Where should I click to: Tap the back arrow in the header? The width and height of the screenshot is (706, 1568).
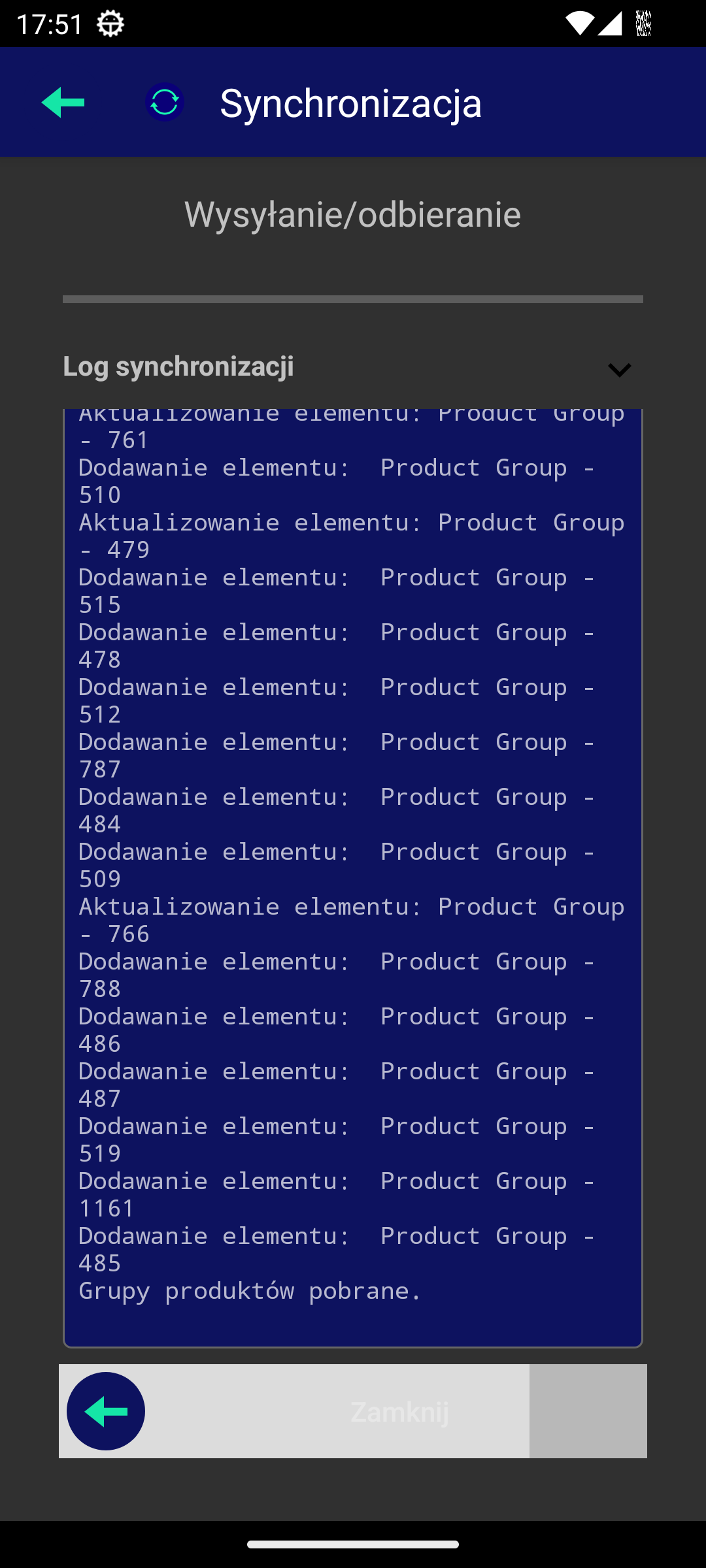(x=63, y=103)
